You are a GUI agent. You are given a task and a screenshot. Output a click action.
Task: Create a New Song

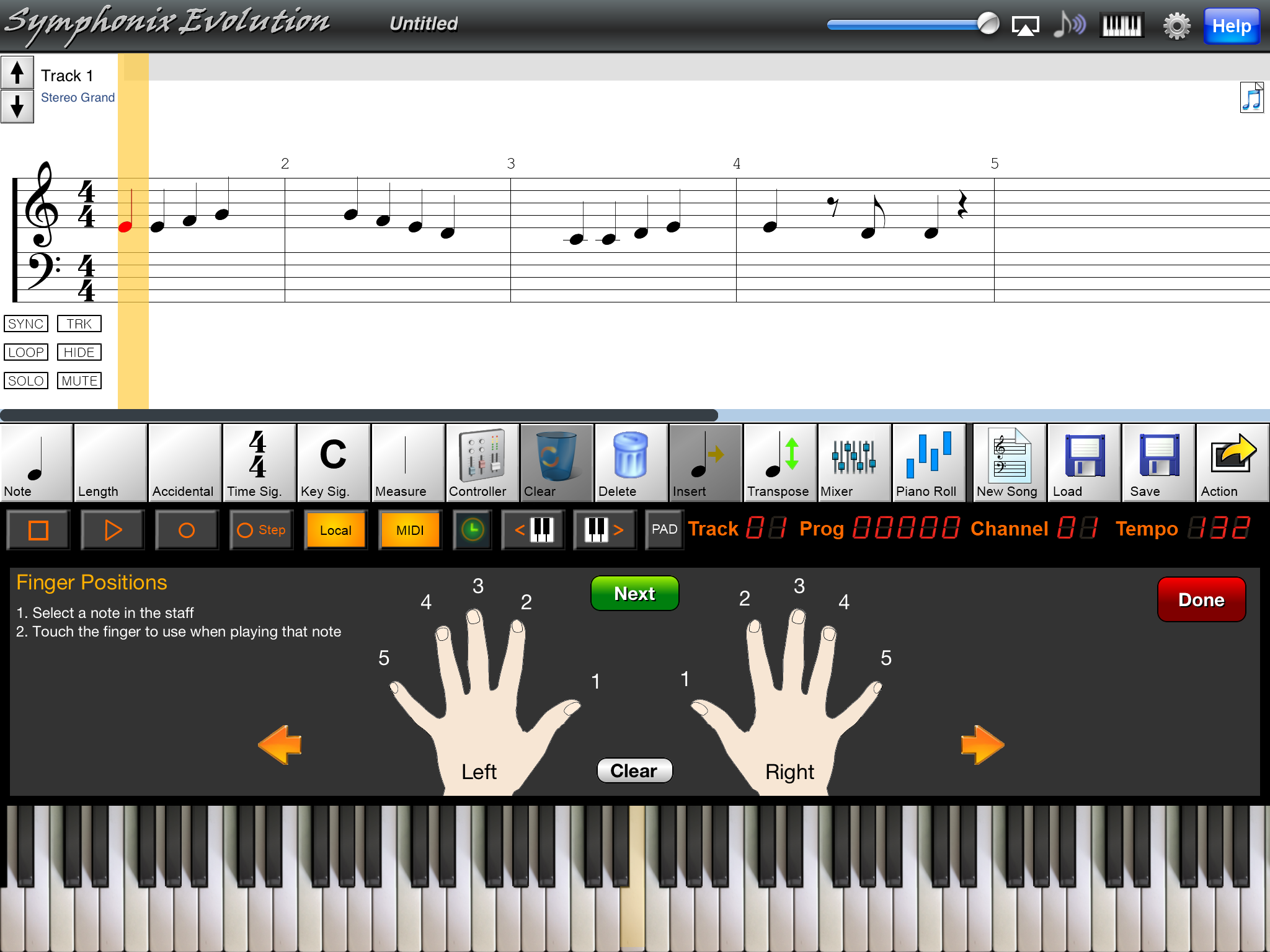tap(1009, 462)
